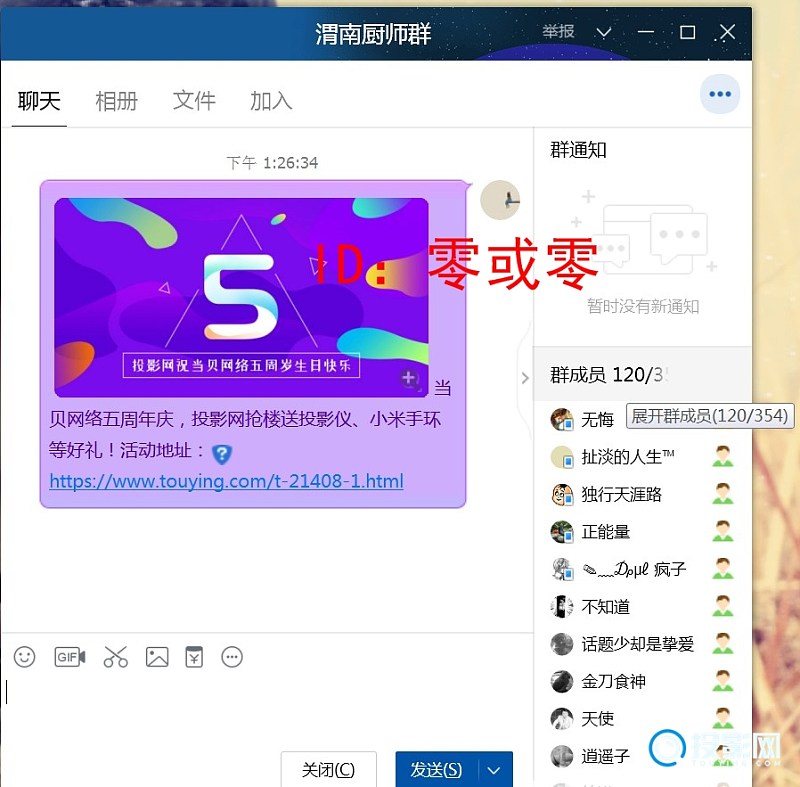This screenshot has width=800, height=787.
Task: Start a screenshot with the scissors tool
Action: tap(115, 657)
